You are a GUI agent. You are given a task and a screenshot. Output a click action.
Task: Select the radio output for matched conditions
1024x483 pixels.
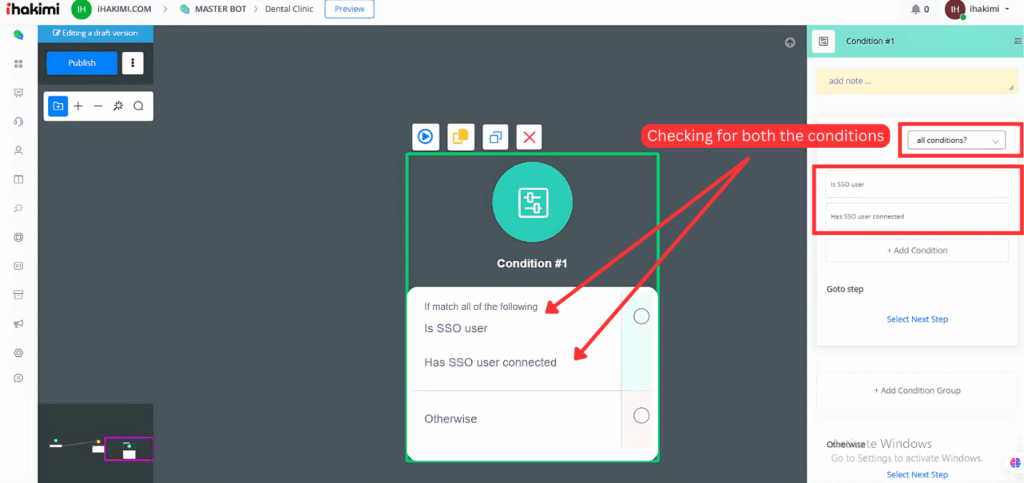(641, 316)
